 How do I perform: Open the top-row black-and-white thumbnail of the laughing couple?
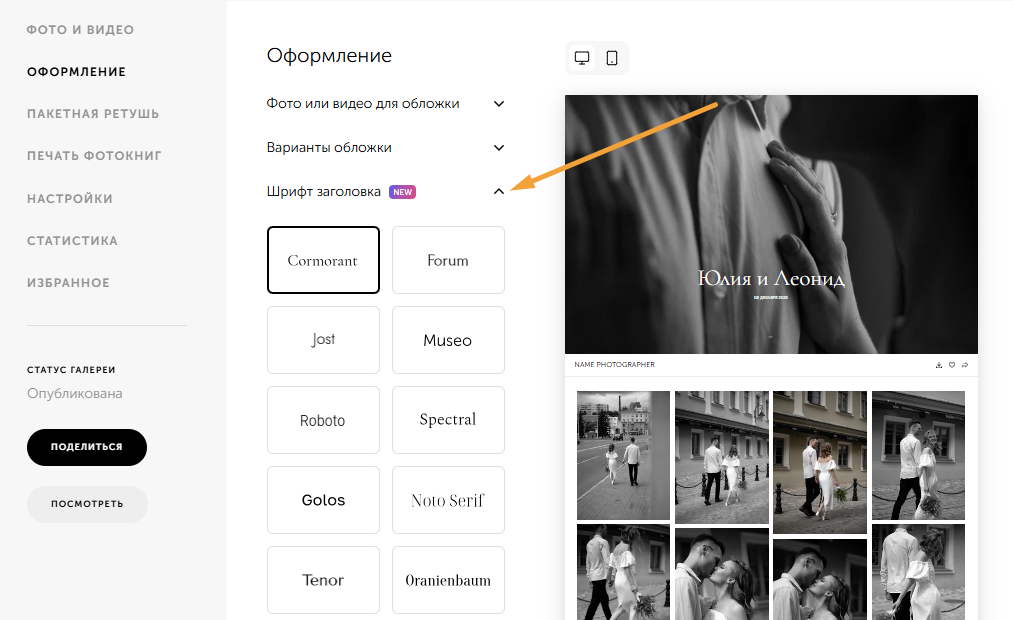918,455
